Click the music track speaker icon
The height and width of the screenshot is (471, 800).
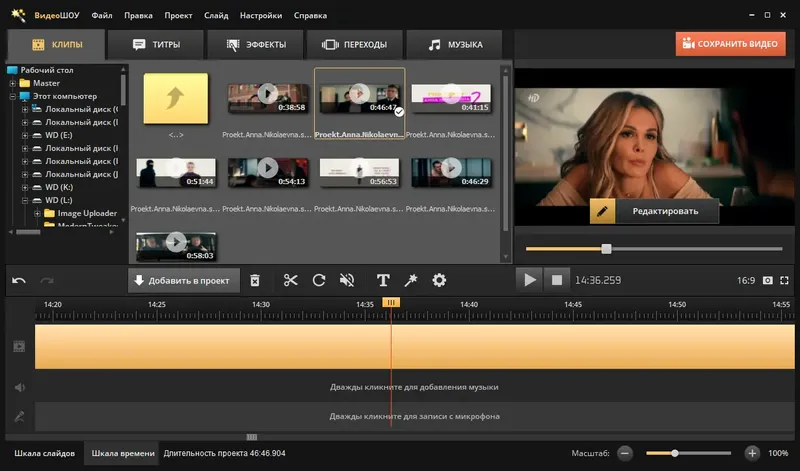19,387
